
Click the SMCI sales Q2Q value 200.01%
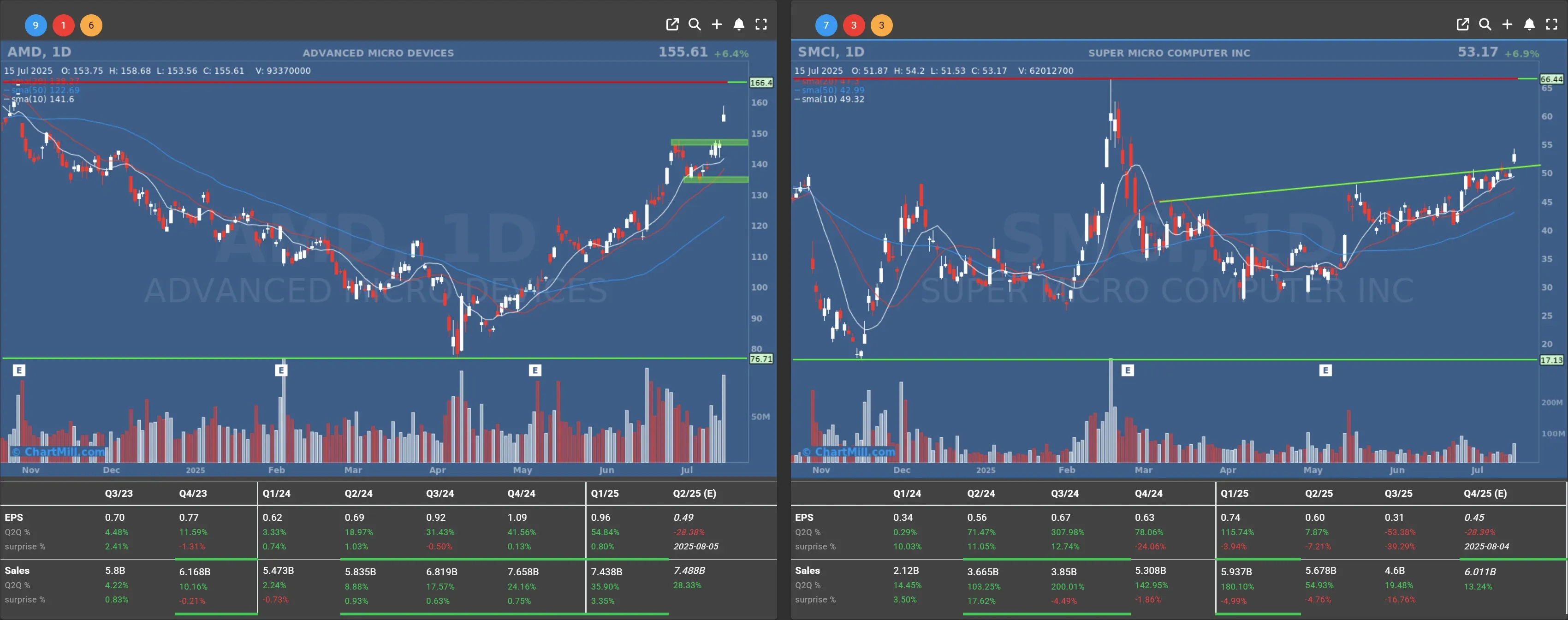tap(1068, 586)
